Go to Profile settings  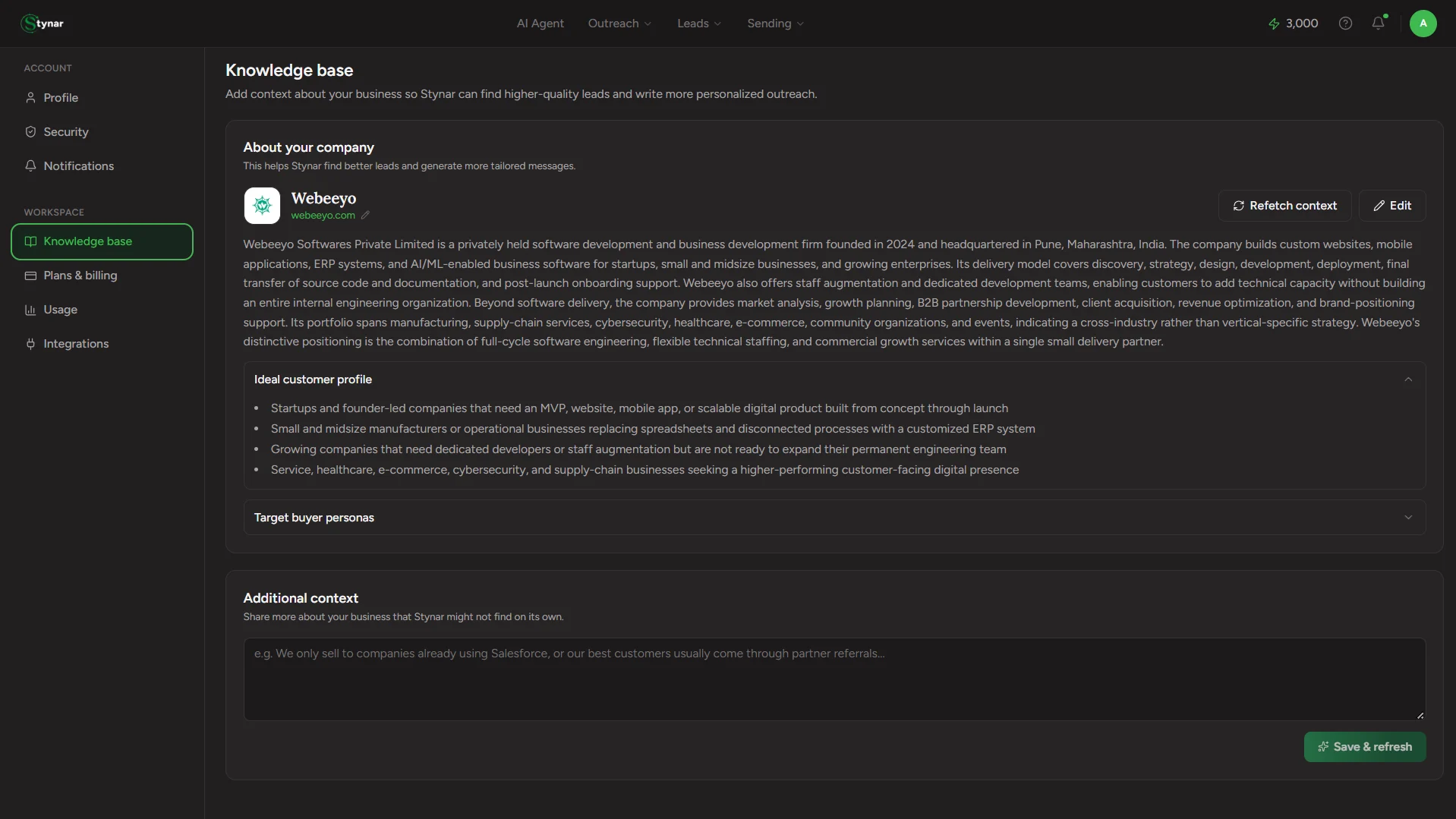(102, 98)
